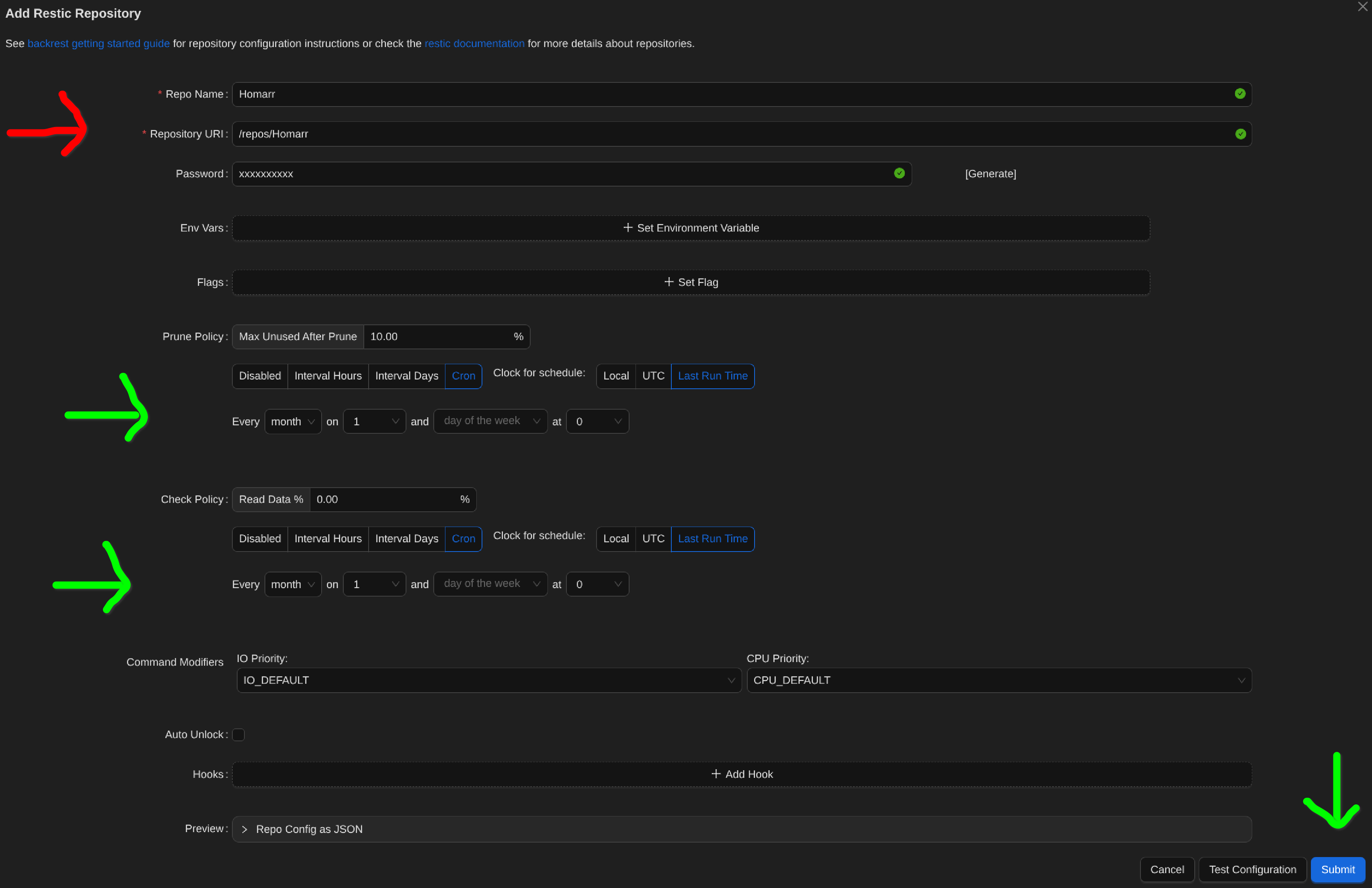The width and height of the screenshot is (1372, 888).
Task: Enable the Auto Unlock checkbox
Action: (x=238, y=734)
